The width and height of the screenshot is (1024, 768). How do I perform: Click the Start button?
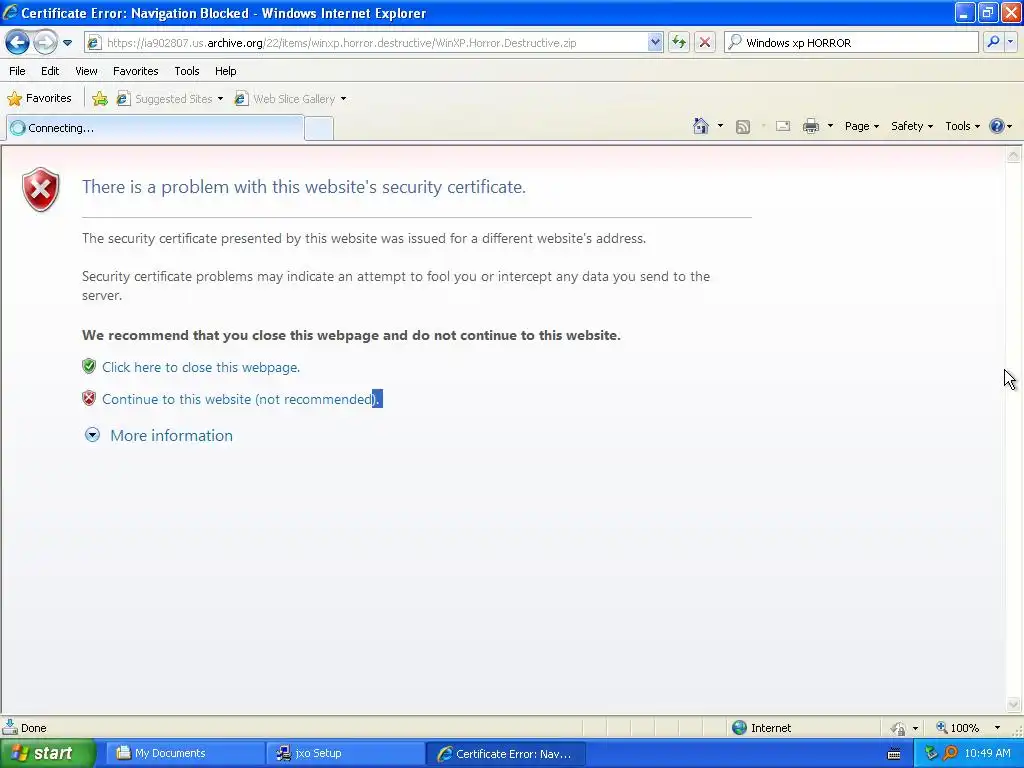(47, 754)
